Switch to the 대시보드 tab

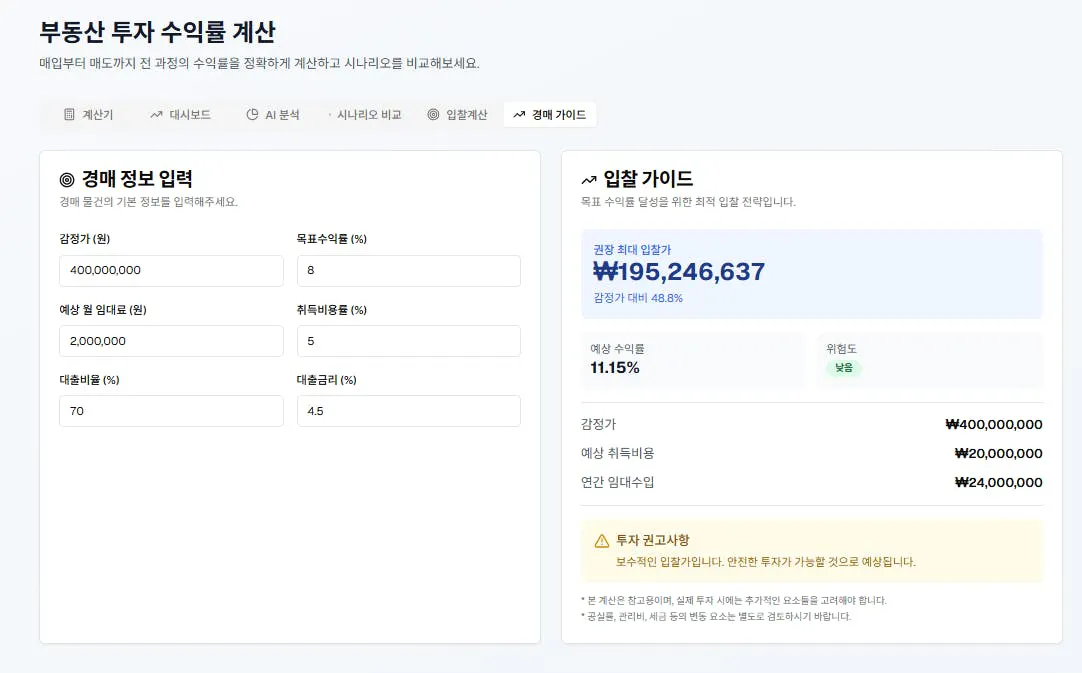pyautogui.click(x=180, y=115)
